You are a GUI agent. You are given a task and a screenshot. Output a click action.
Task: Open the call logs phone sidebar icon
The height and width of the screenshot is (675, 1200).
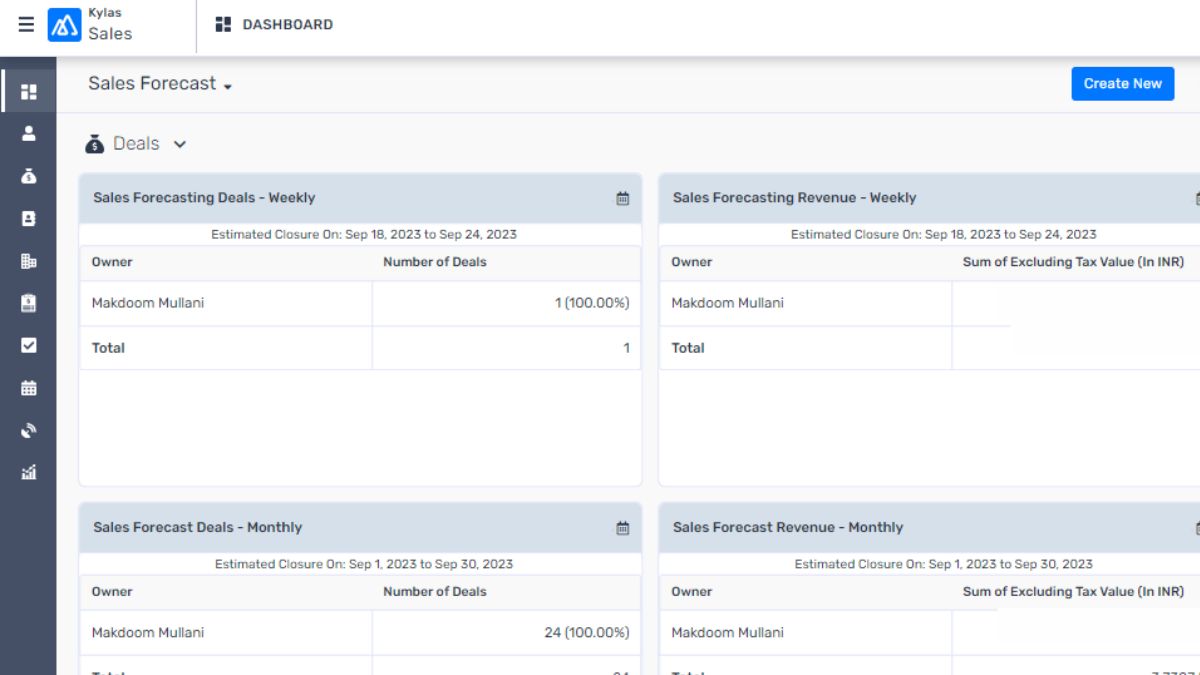29,431
